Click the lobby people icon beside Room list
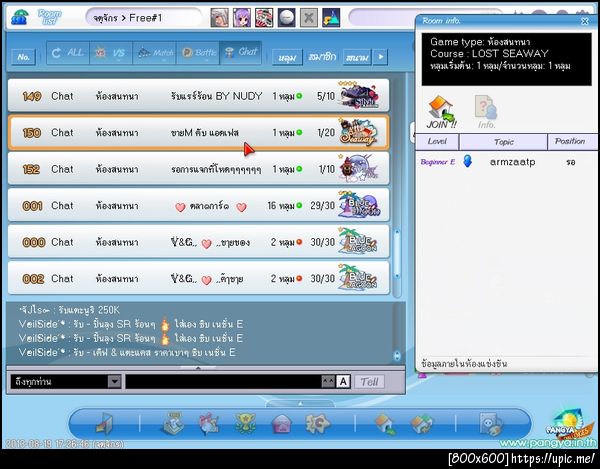Image resolution: width=600 pixels, height=469 pixels. (19, 17)
